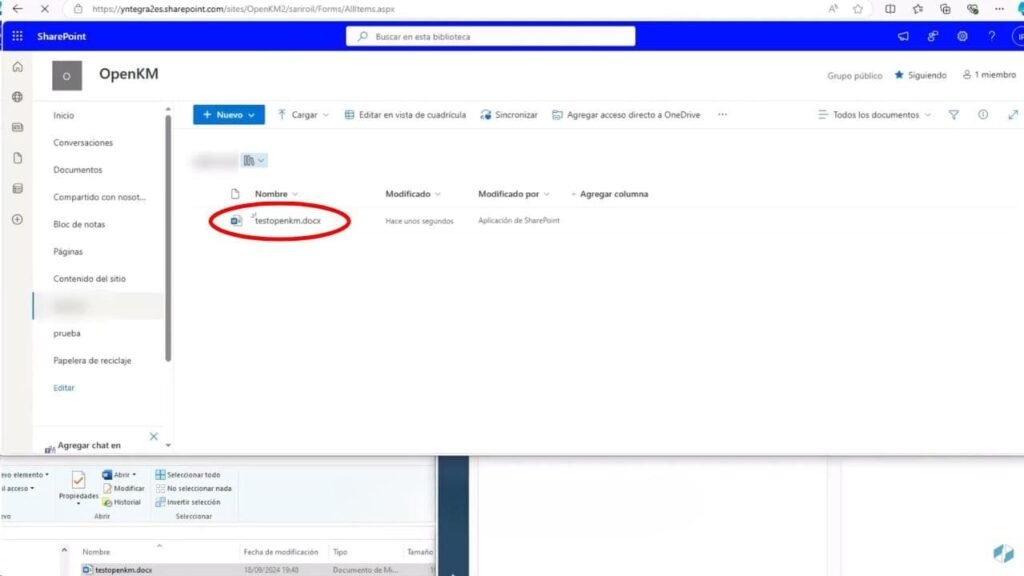Open the 1 miembro members link
The image size is (1024, 576).
(989, 75)
